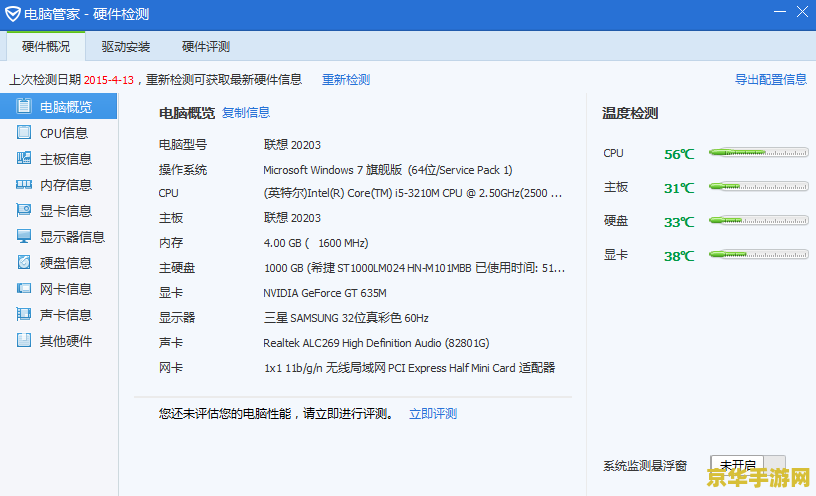The height and width of the screenshot is (496, 816).
Task: Open the 显示器信息 monitor icon
Action: 23,236
